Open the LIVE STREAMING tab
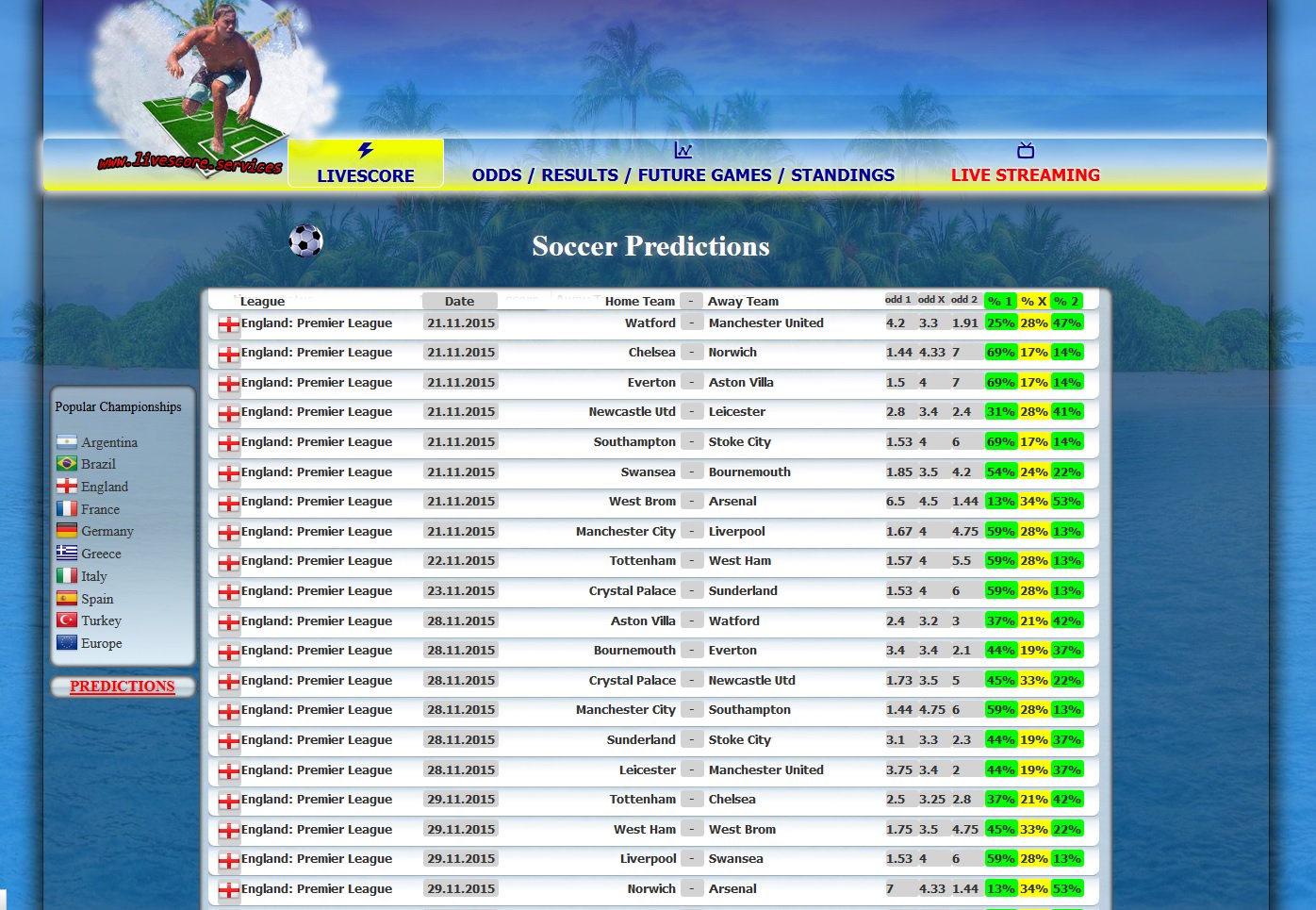This screenshot has height=910, width=1316. pyautogui.click(x=1026, y=174)
